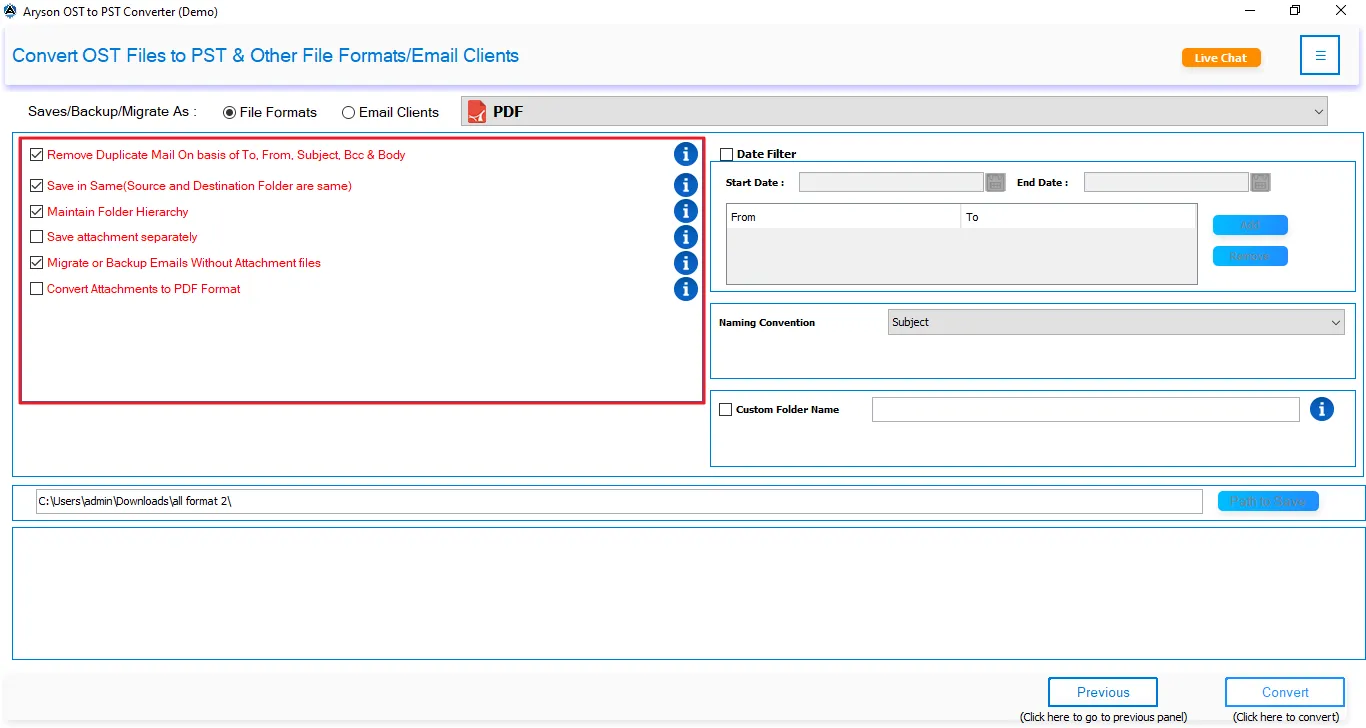
Task: Go back using the Previous button
Action: pos(1102,692)
